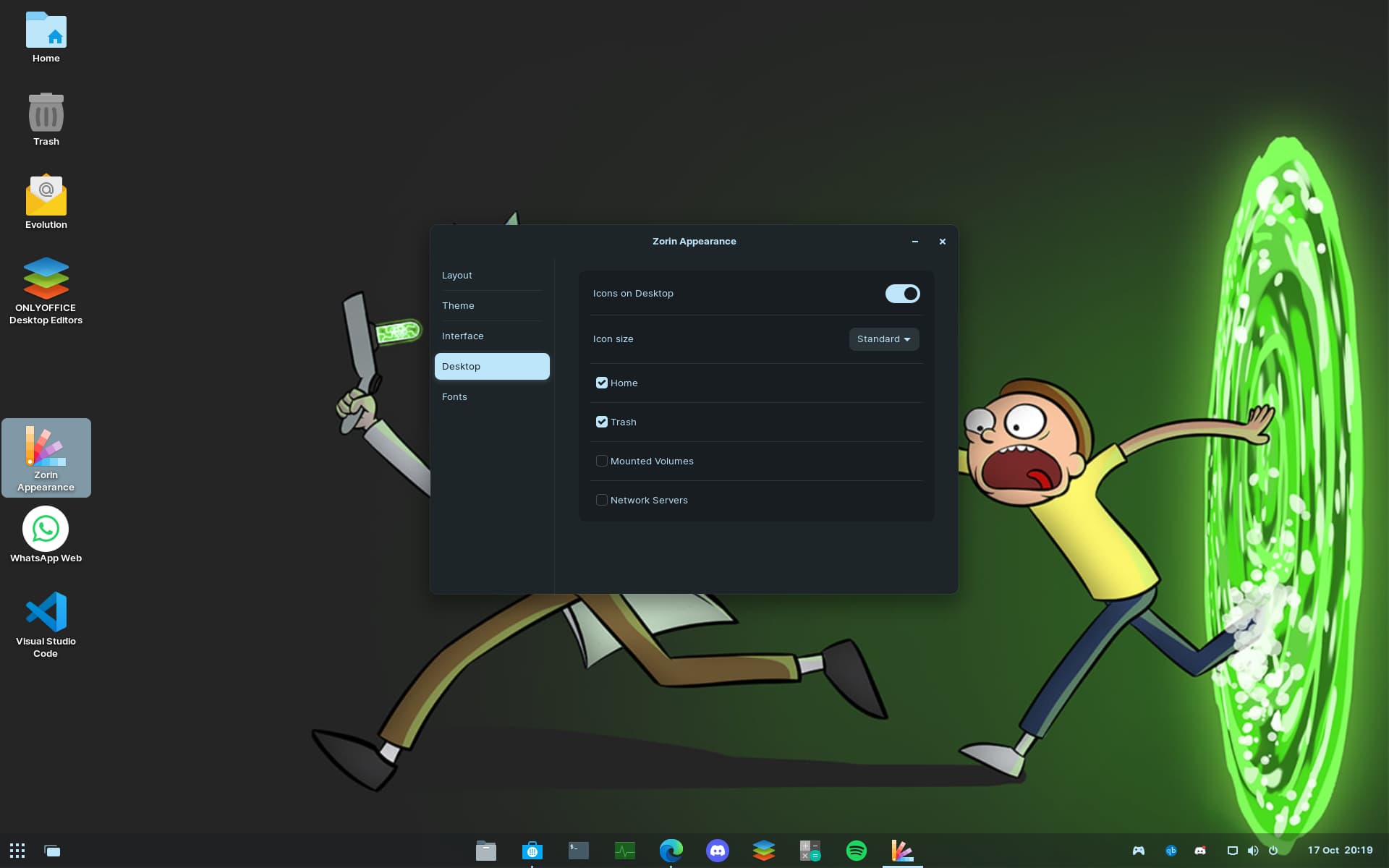Switch to the Theme section
Screen dimensions: 1389x868
tap(492, 306)
